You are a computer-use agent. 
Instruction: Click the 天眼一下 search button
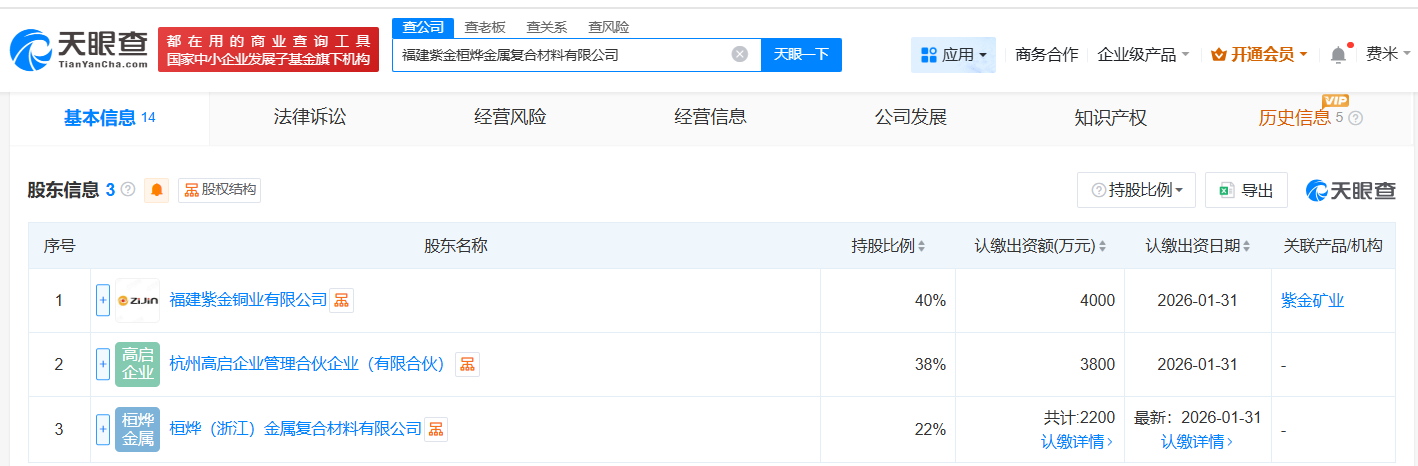coord(801,55)
